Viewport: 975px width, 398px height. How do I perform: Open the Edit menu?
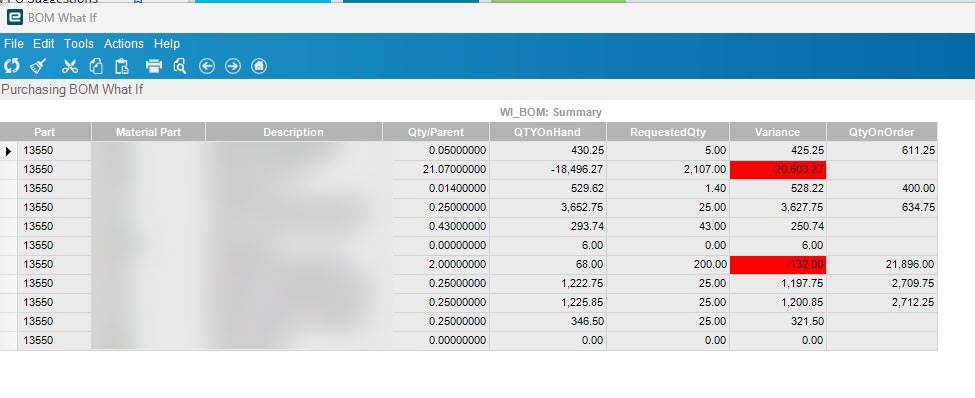click(44, 44)
